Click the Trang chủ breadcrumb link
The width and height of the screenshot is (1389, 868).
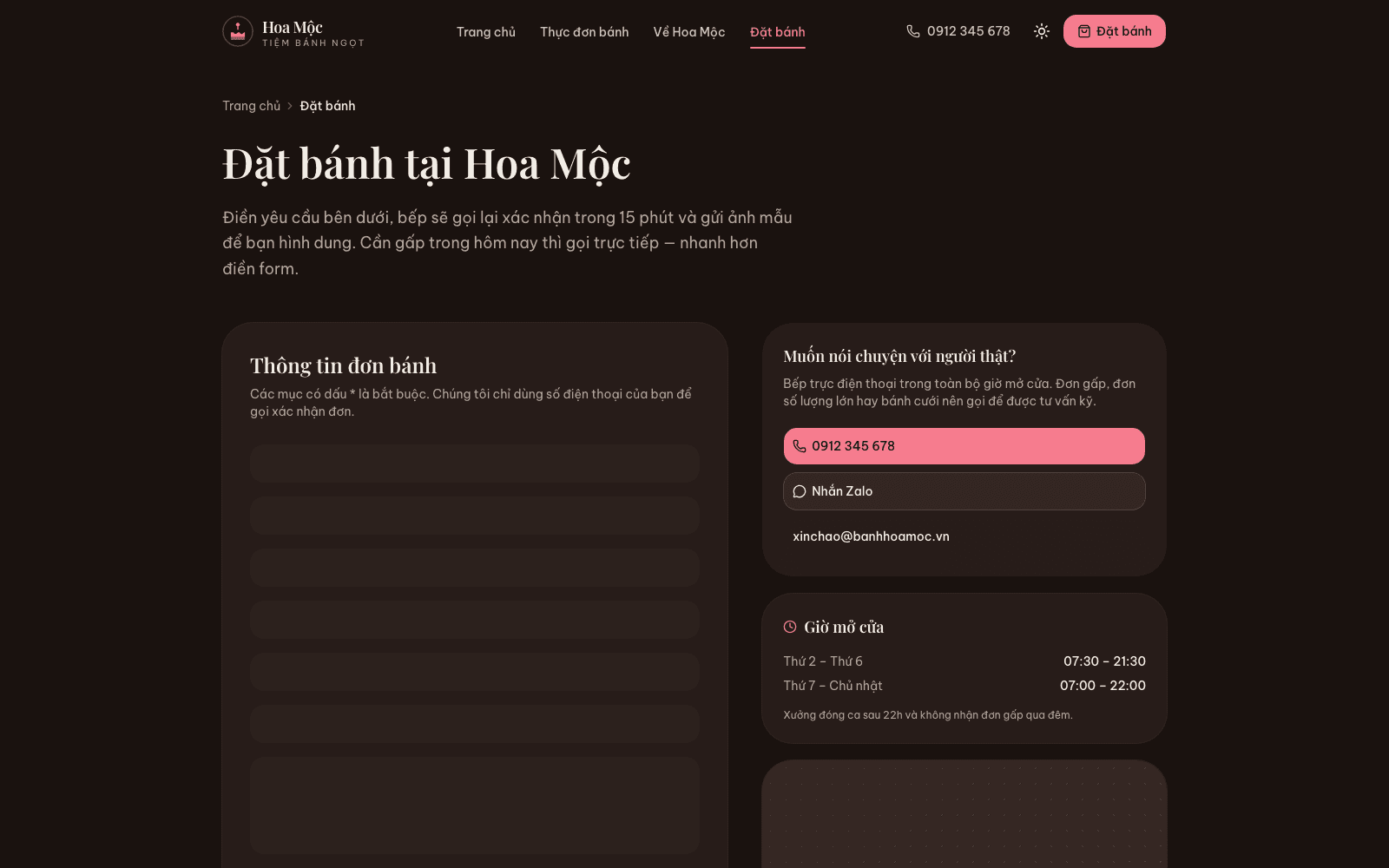[x=252, y=106]
